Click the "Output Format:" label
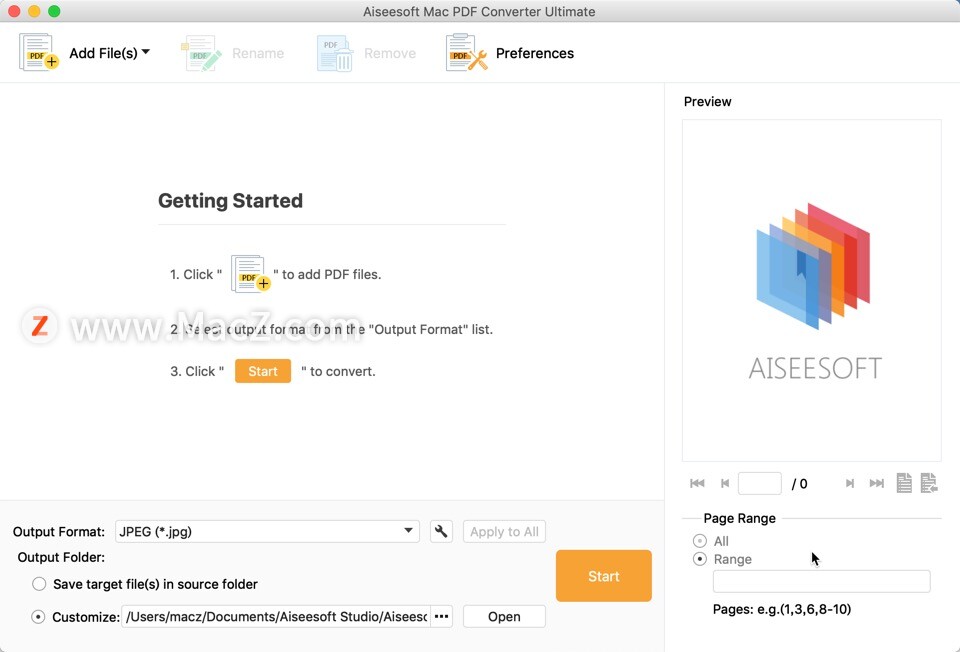Screen dimensions: 960x652 (x=59, y=531)
